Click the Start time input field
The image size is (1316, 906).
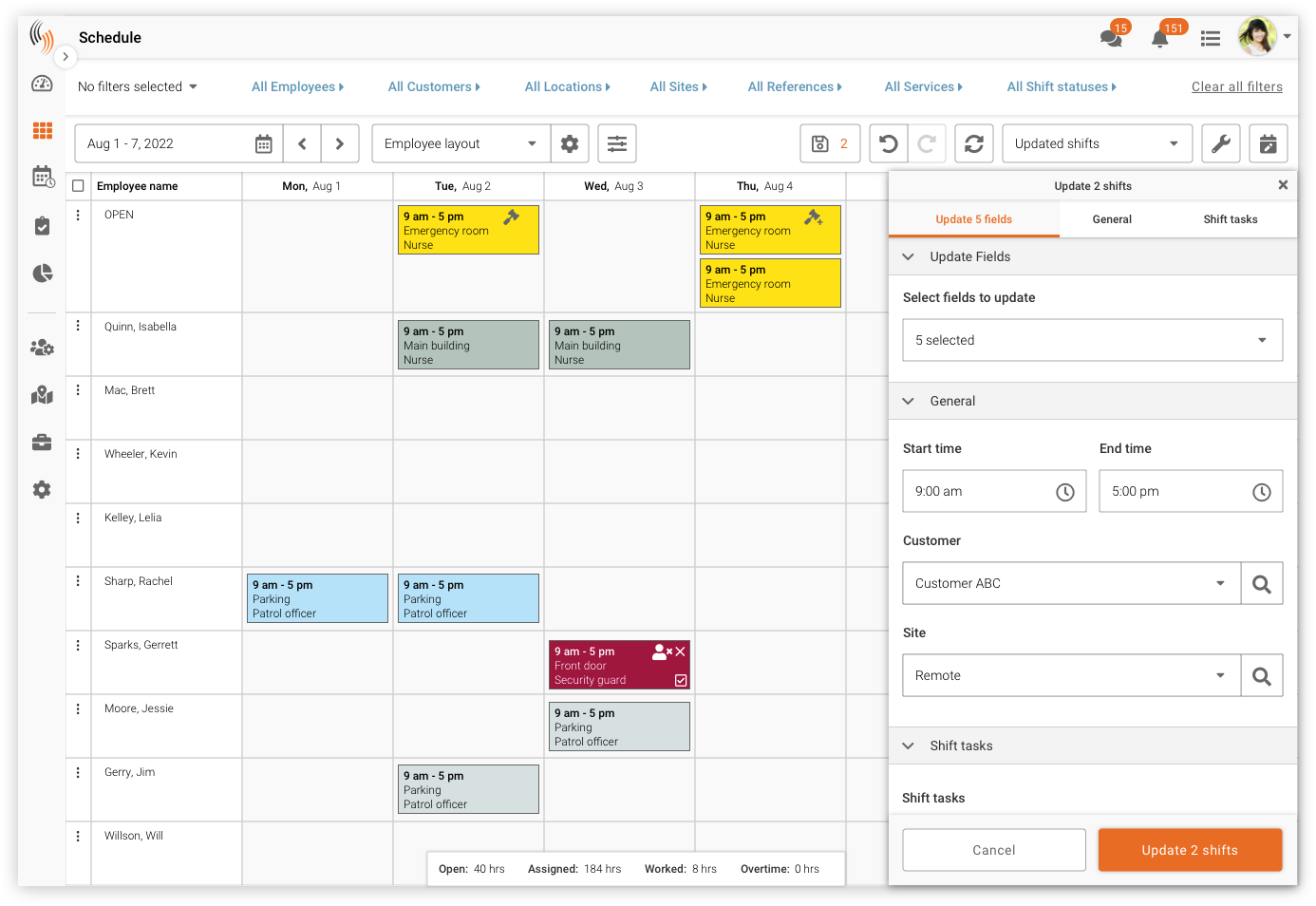click(x=994, y=491)
